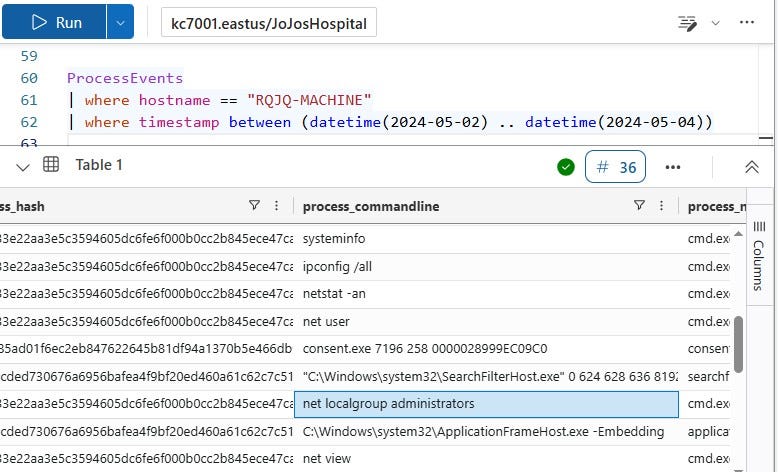Open results more options ellipsis

(673, 167)
